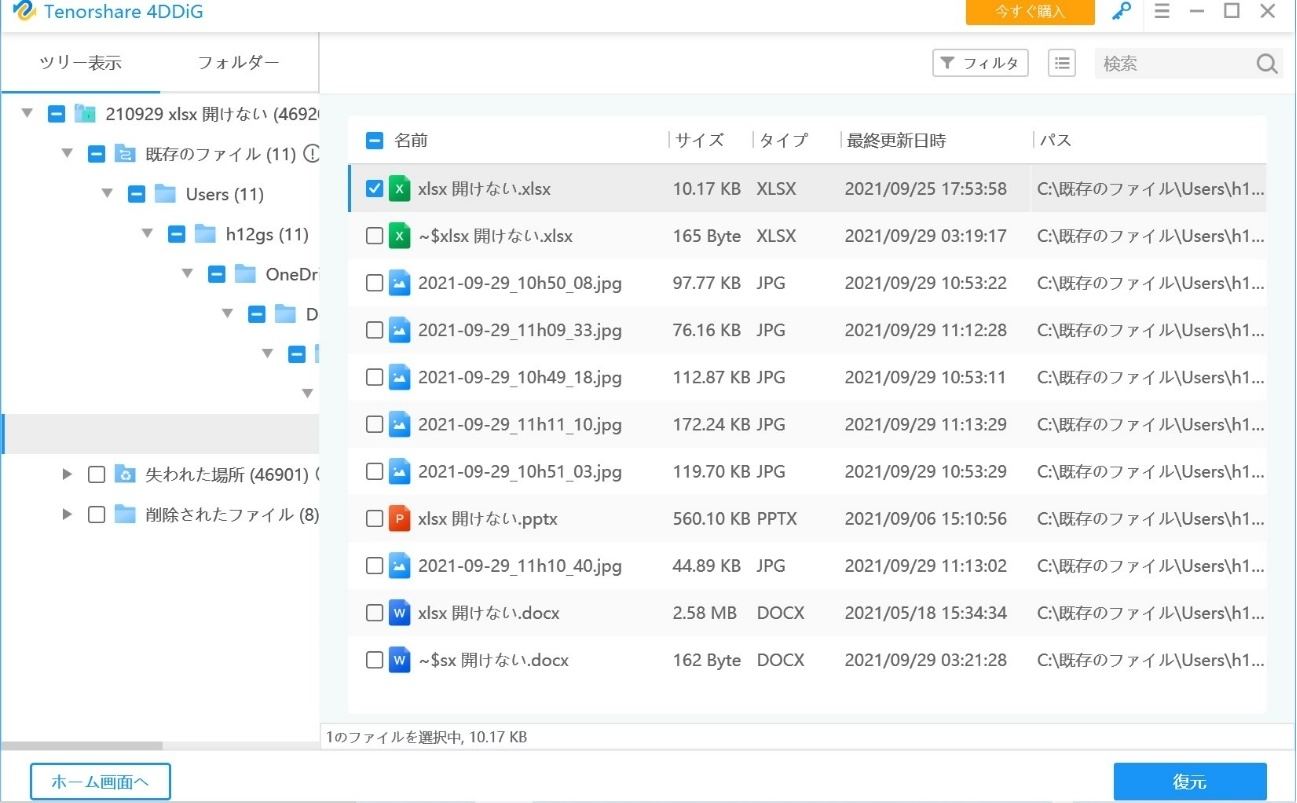Click the Tenorshare 4DDiG logo icon
The image size is (1297, 803).
(x=23, y=12)
